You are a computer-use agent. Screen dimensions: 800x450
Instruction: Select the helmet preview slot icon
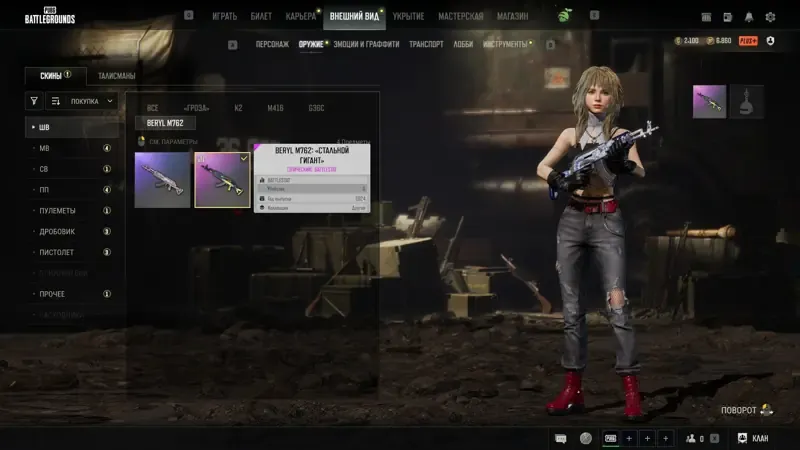tap(746, 102)
